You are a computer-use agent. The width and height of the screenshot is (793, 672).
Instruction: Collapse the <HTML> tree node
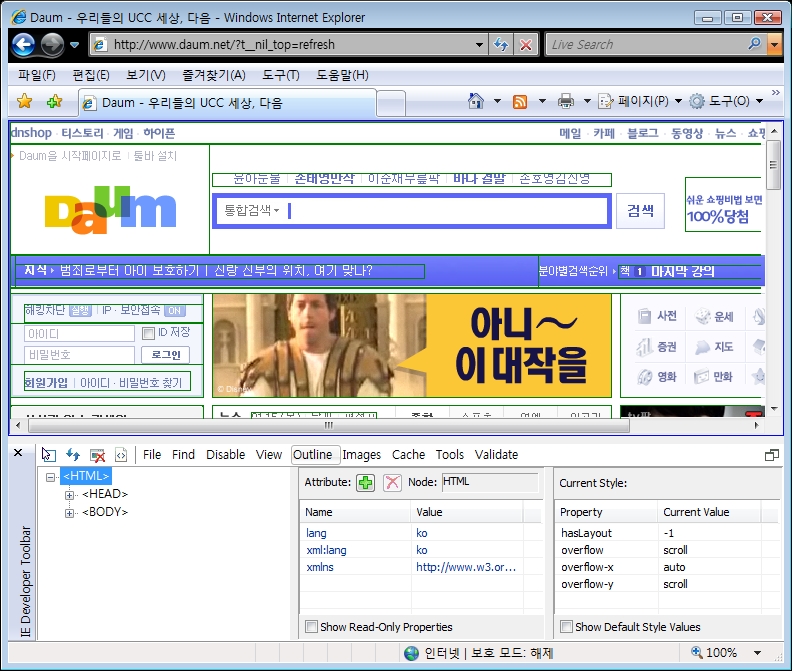[x=50, y=477]
